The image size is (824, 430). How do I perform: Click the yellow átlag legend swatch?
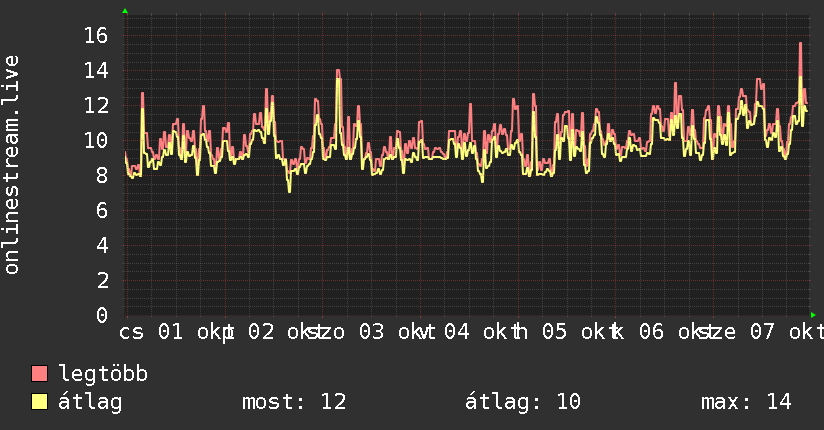(39, 402)
